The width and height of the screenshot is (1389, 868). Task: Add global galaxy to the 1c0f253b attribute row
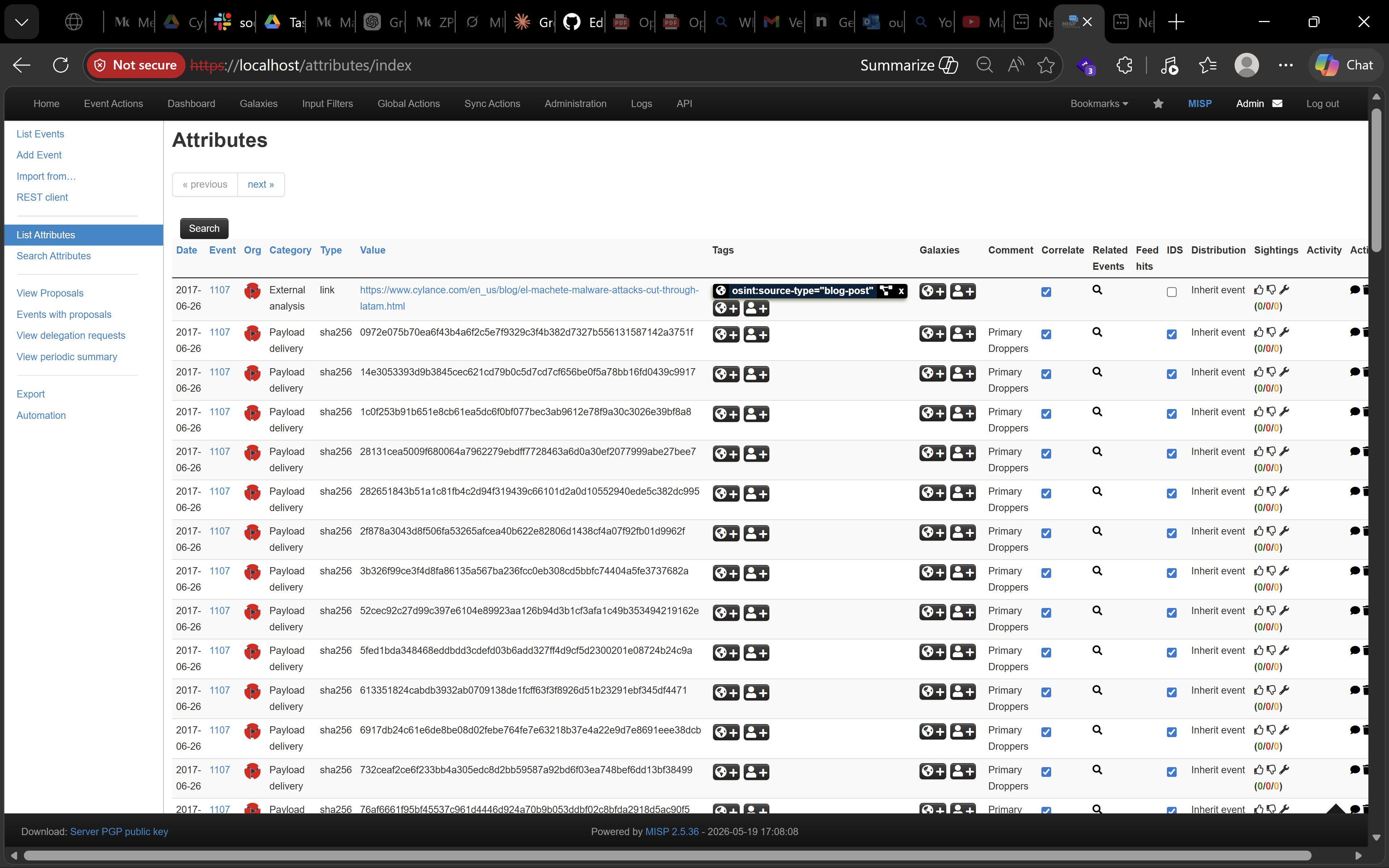coord(933,413)
